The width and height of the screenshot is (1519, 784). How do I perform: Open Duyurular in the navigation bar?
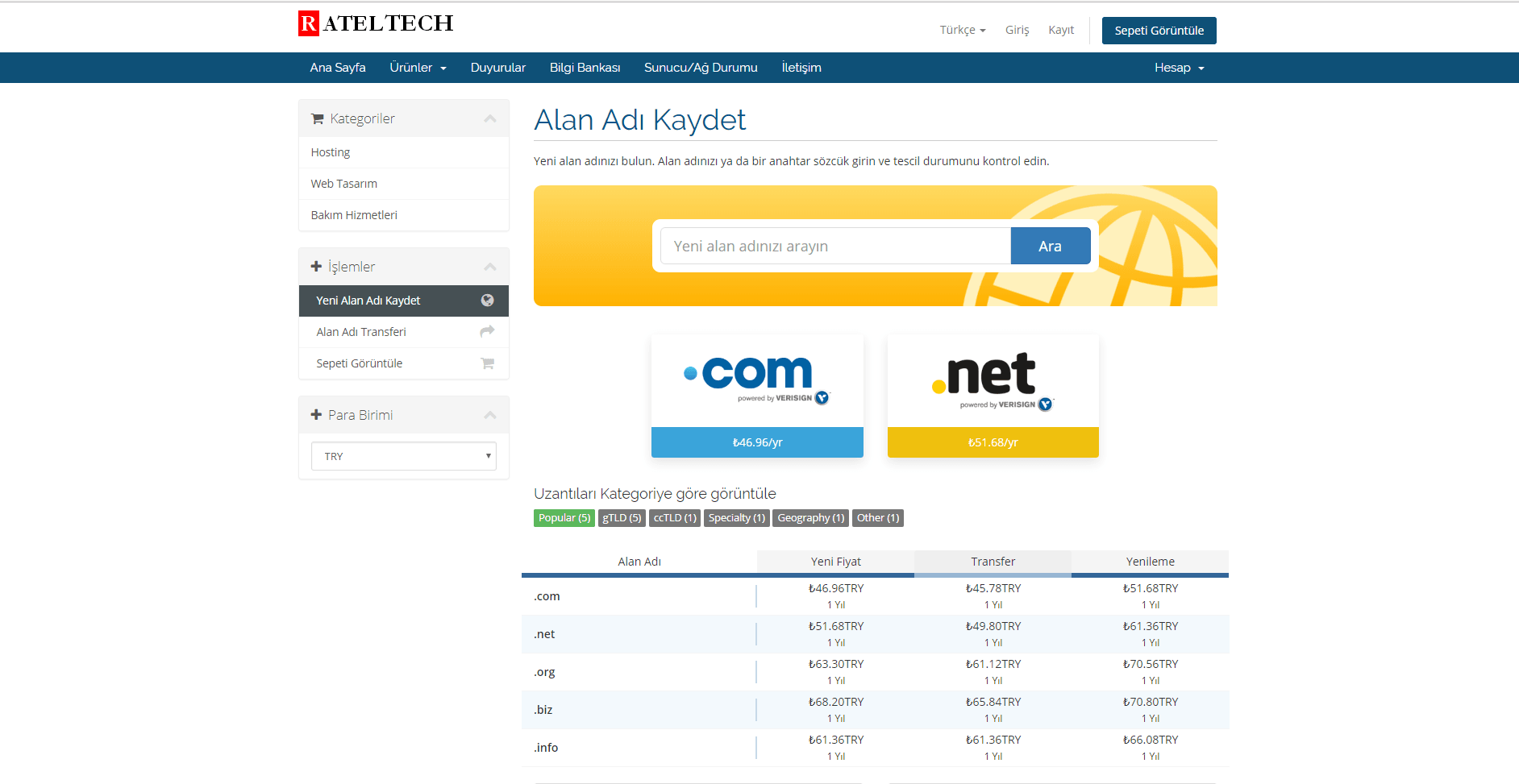[498, 68]
